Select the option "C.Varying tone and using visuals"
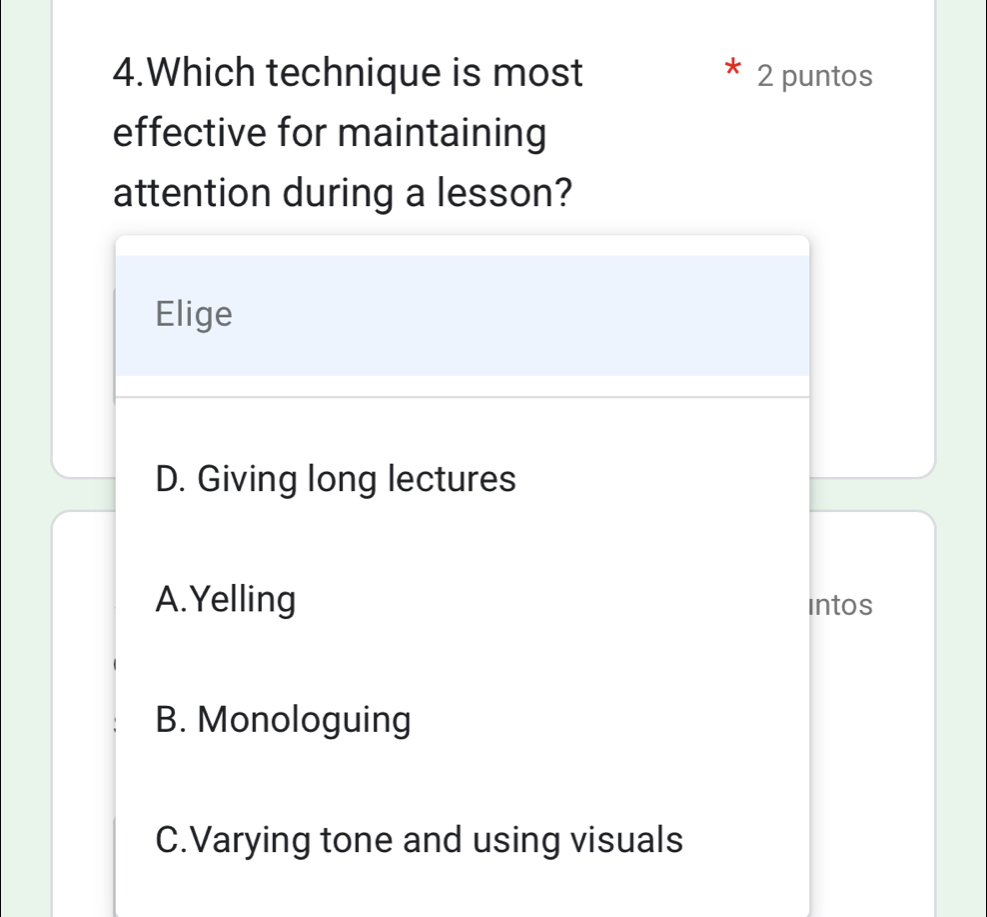This screenshot has height=917, width=987. coord(418,840)
